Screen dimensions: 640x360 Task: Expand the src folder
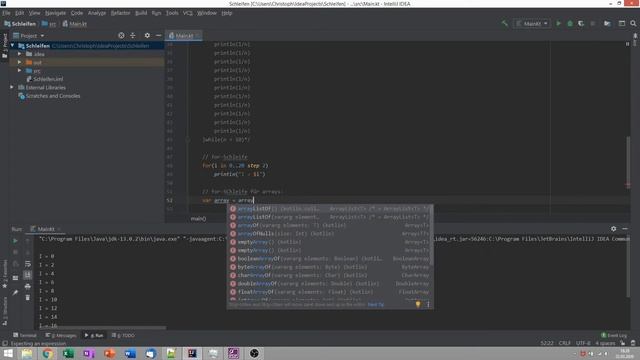click(20, 71)
